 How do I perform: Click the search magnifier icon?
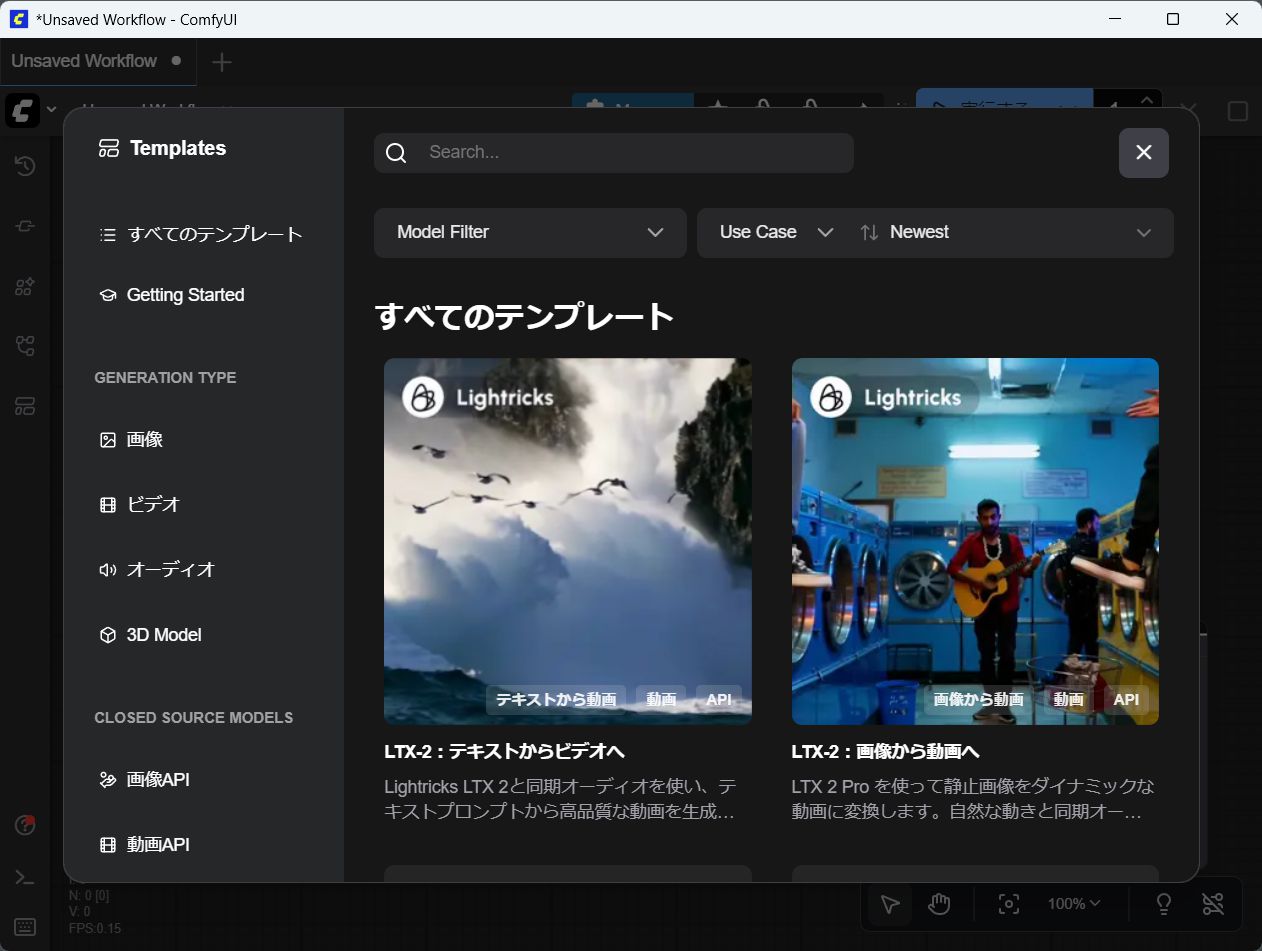pyautogui.click(x=396, y=153)
